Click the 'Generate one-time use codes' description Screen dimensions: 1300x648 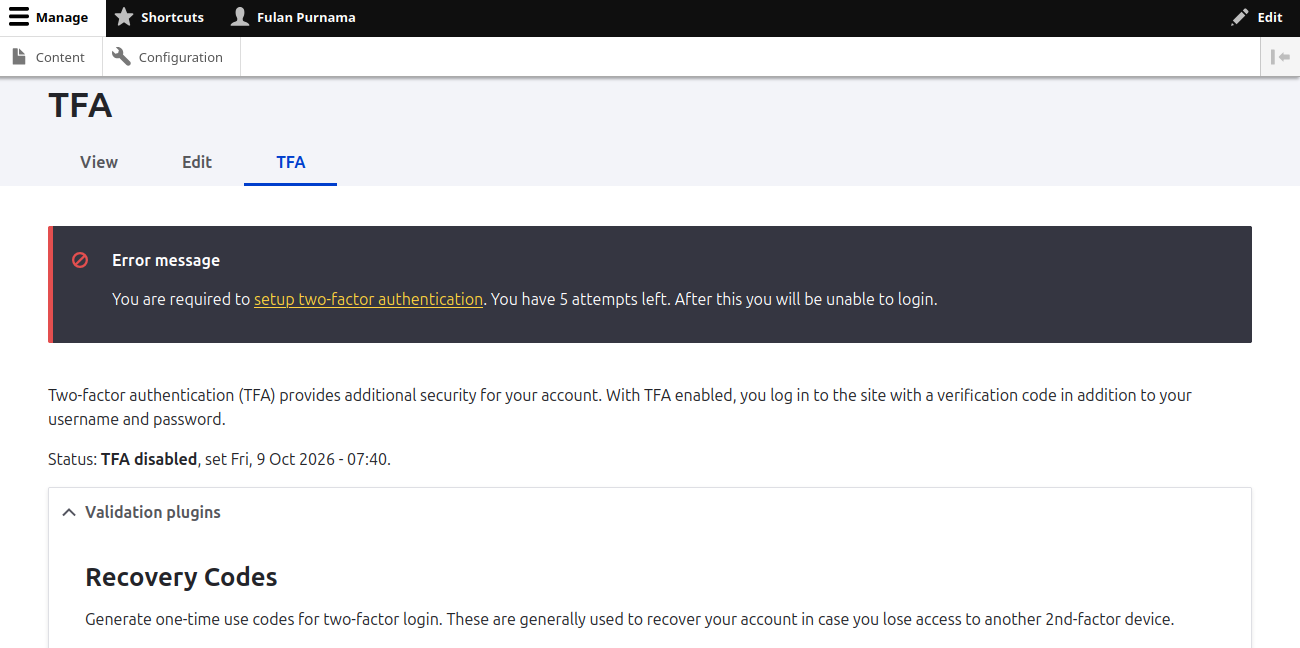pyautogui.click(x=629, y=619)
